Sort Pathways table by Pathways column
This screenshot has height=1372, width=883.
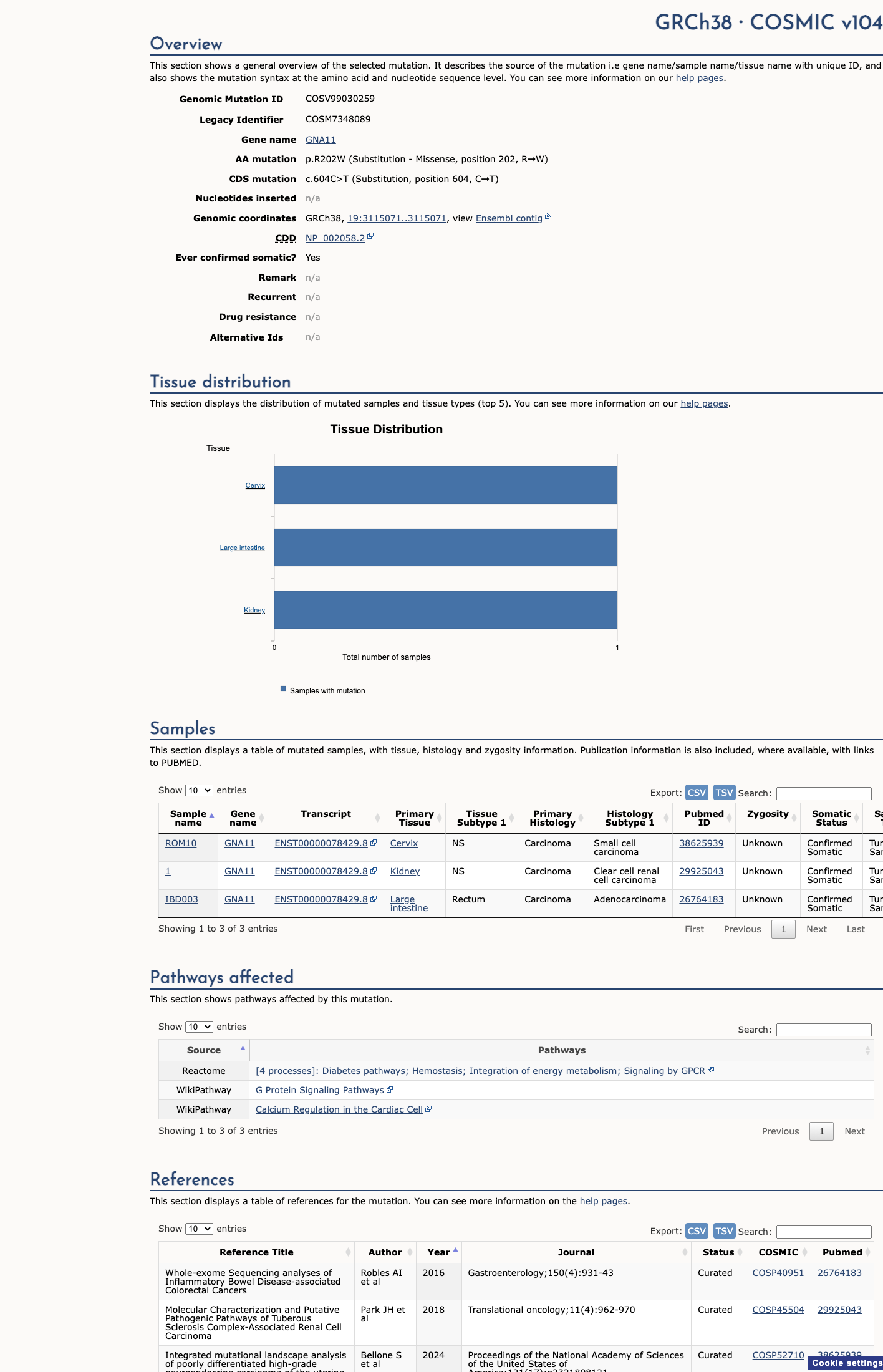pos(562,1050)
